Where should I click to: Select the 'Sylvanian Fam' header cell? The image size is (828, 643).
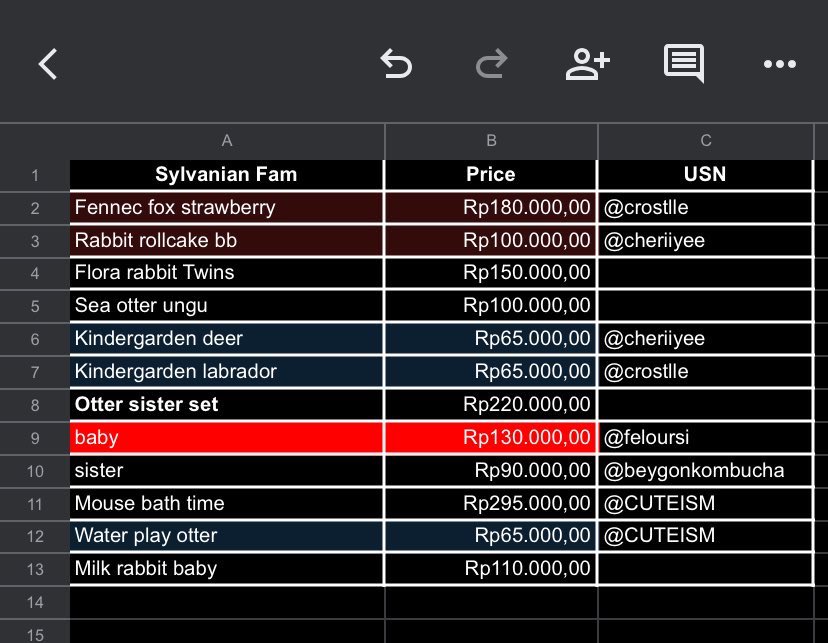coord(227,175)
